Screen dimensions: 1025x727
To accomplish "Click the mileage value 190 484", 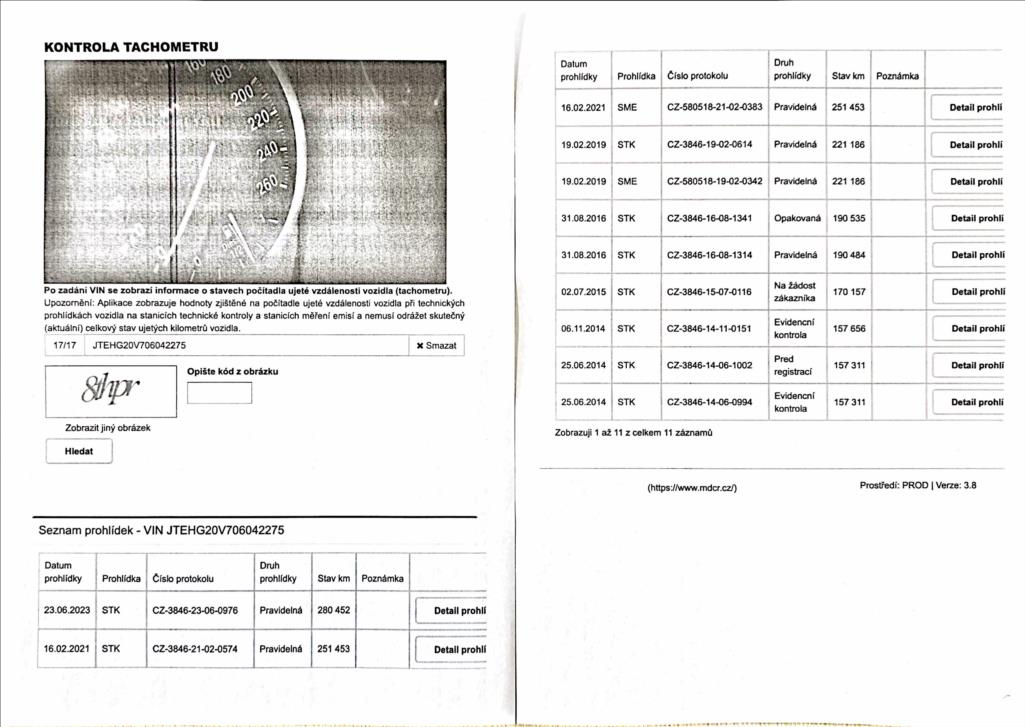I will pyautogui.click(x=849, y=255).
